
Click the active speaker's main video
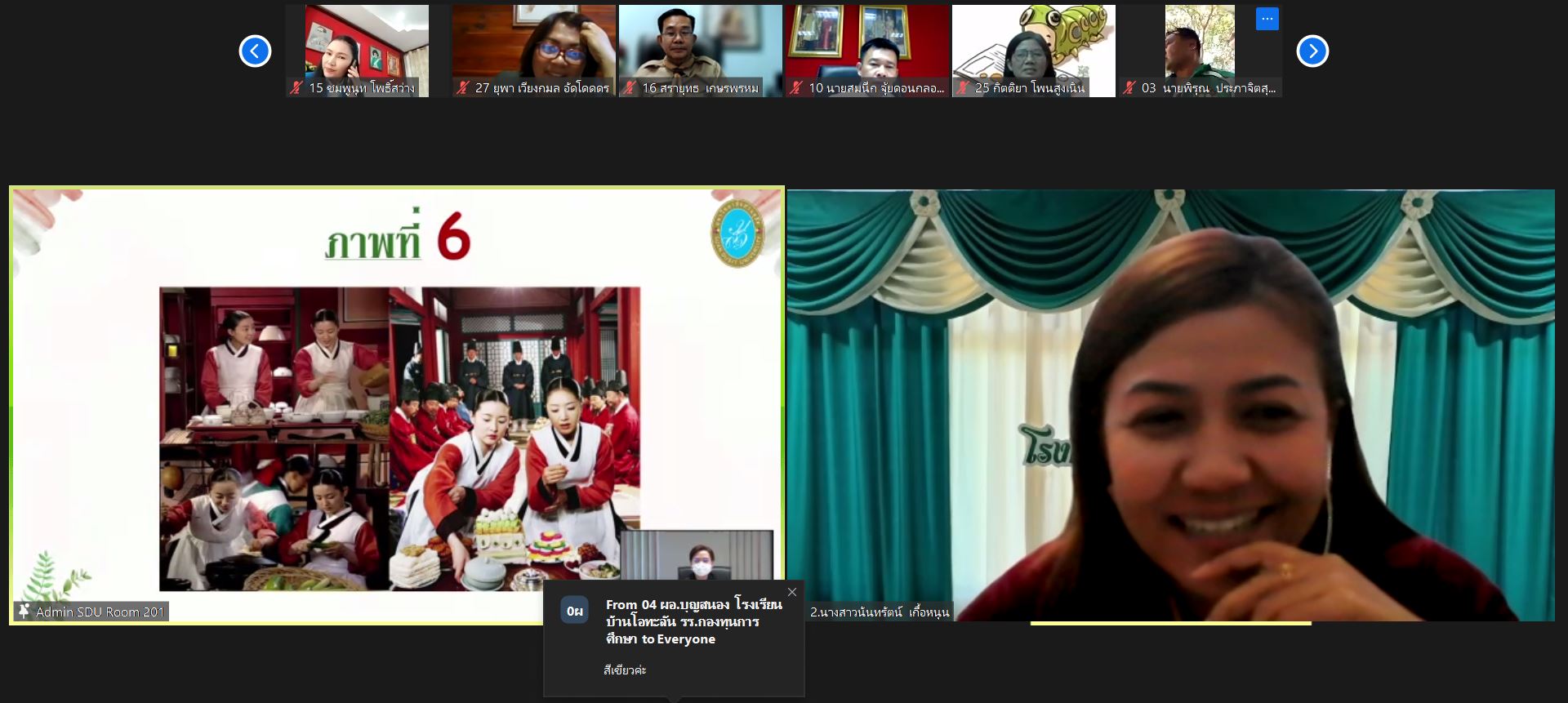point(1170,406)
